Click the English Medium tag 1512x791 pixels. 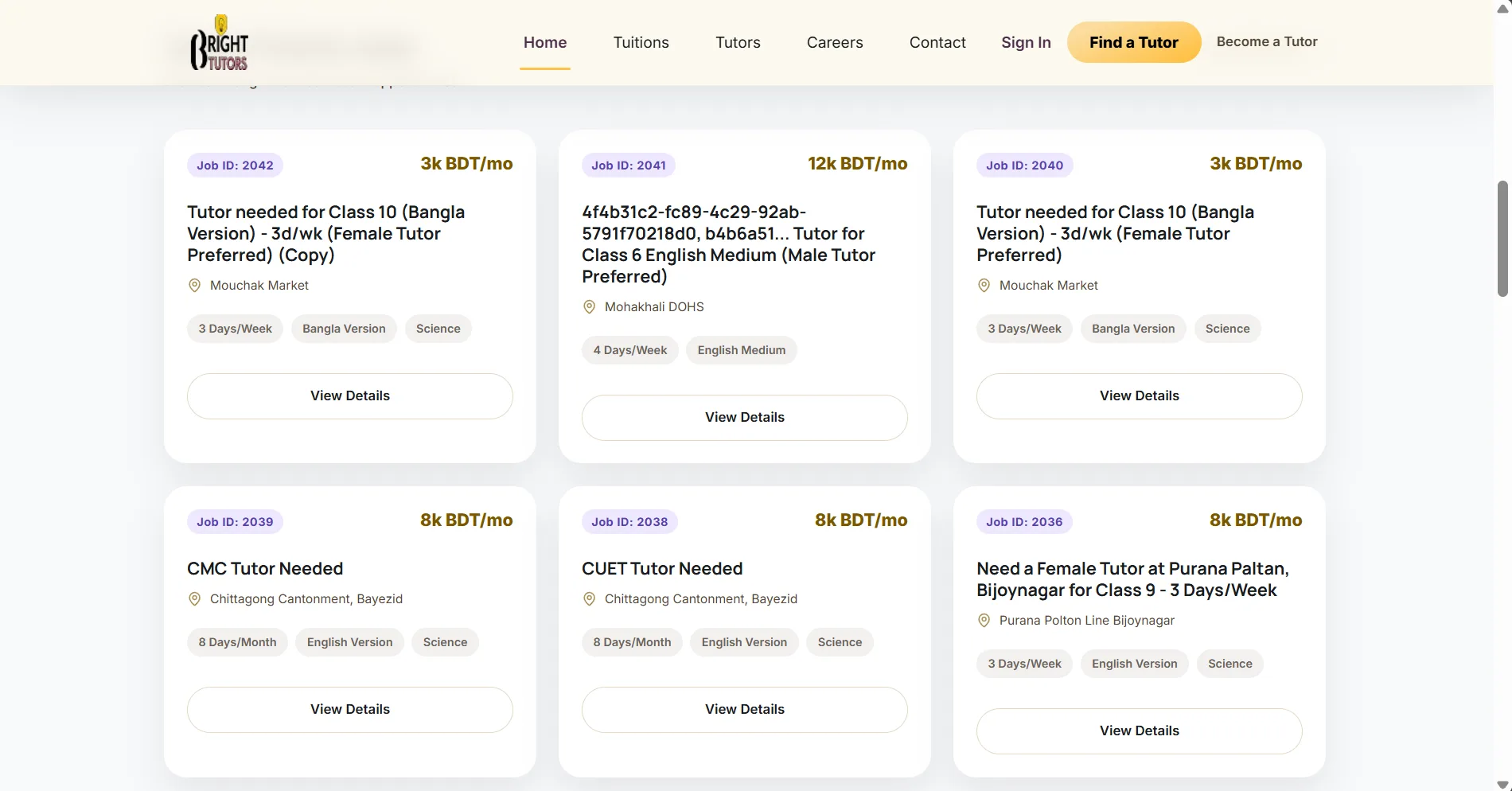pyautogui.click(x=742, y=350)
